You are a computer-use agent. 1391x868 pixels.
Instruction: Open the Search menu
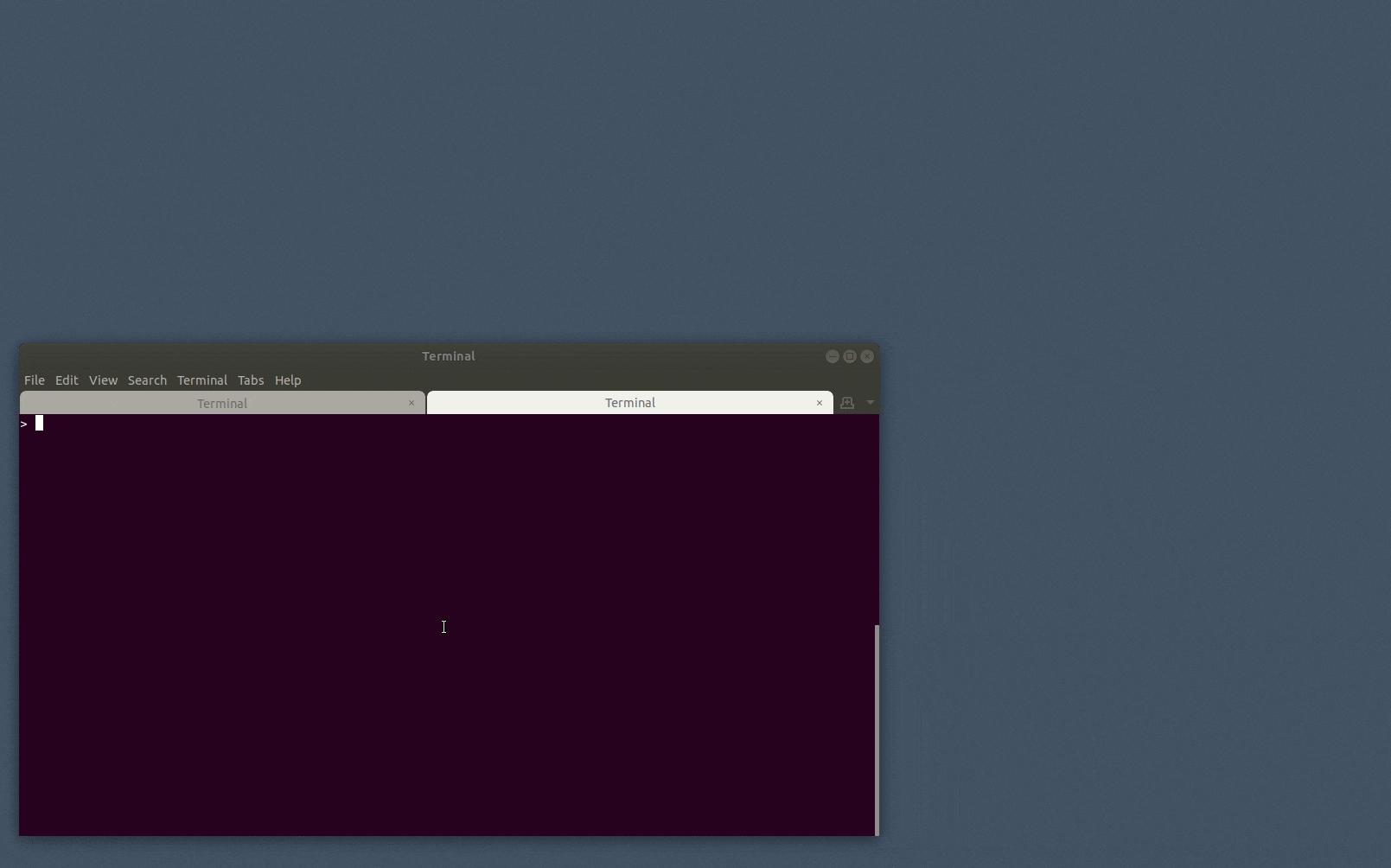[147, 380]
